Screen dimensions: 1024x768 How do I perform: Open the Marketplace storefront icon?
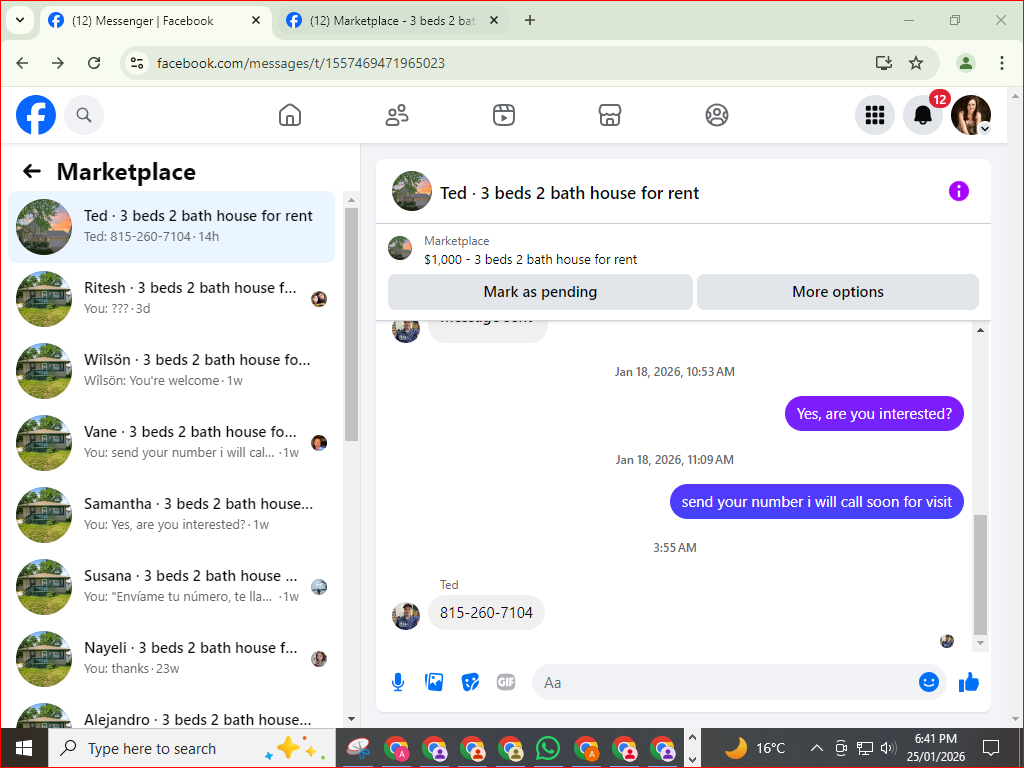point(610,115)
